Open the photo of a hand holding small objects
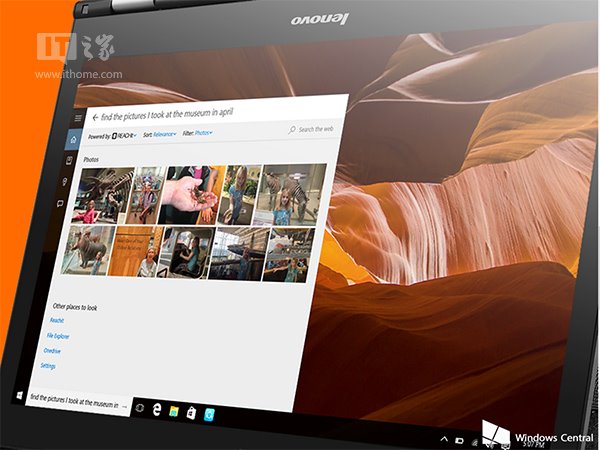The width and height of the screenshot is (600, 450). coord(191,195)
